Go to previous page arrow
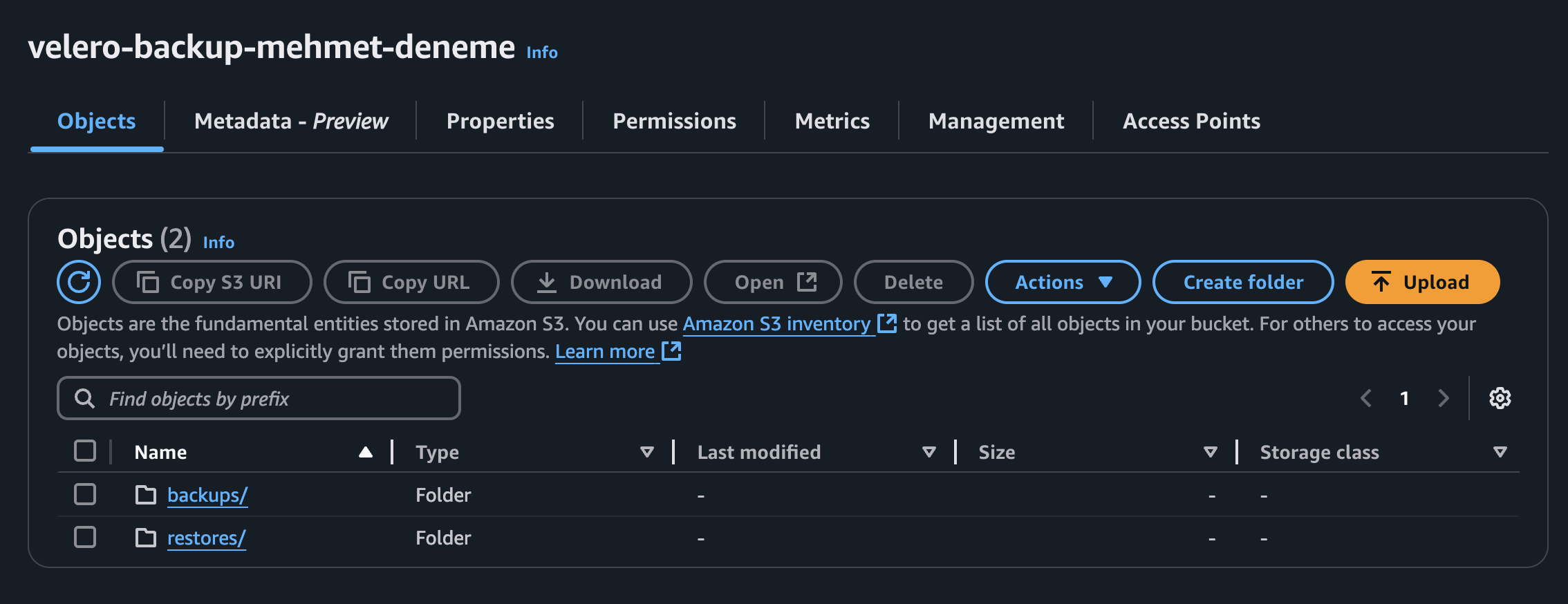 click(1365, 398)
